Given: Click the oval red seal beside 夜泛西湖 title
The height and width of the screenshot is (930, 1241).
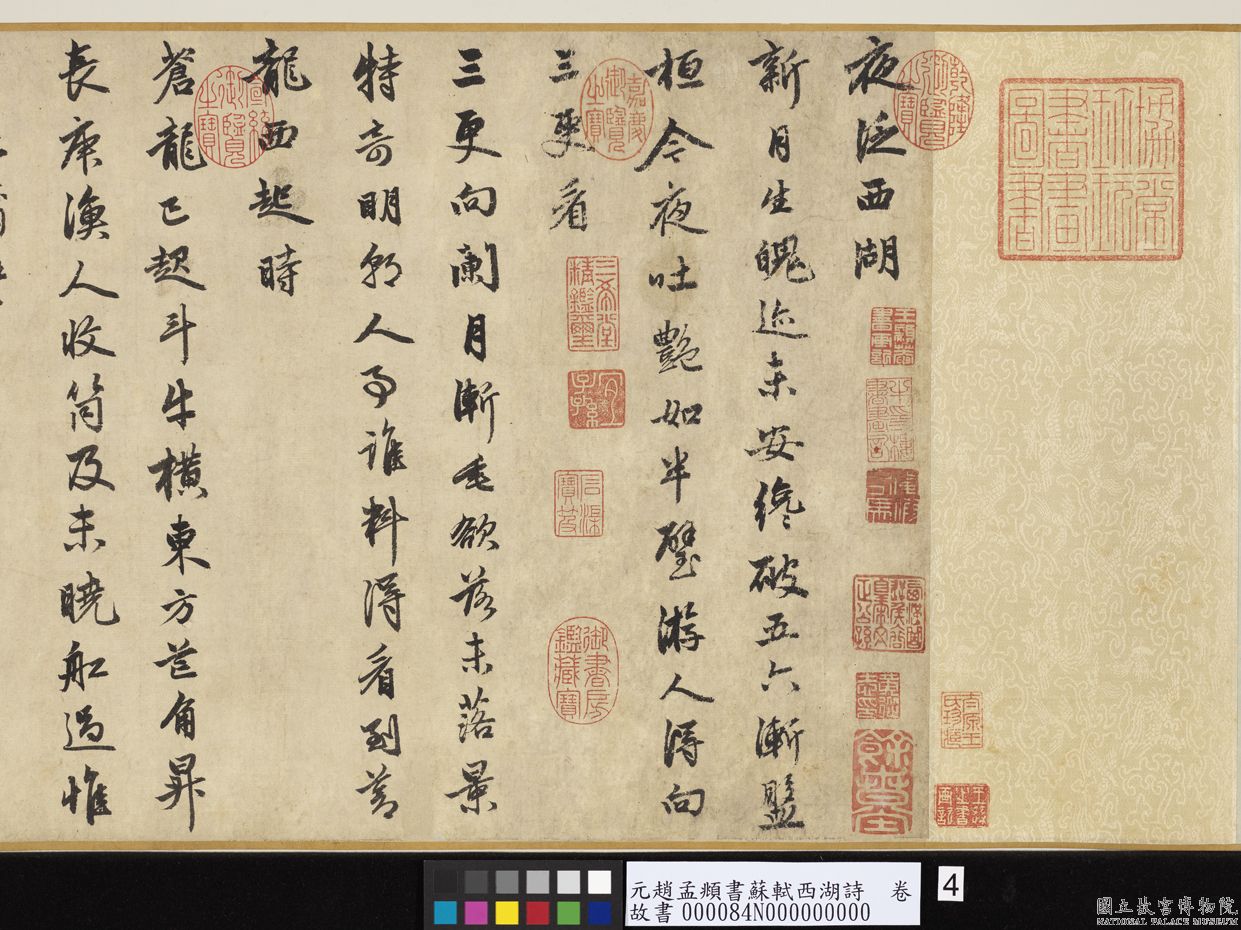Looking at the screenshot, I should pos(932,98).
